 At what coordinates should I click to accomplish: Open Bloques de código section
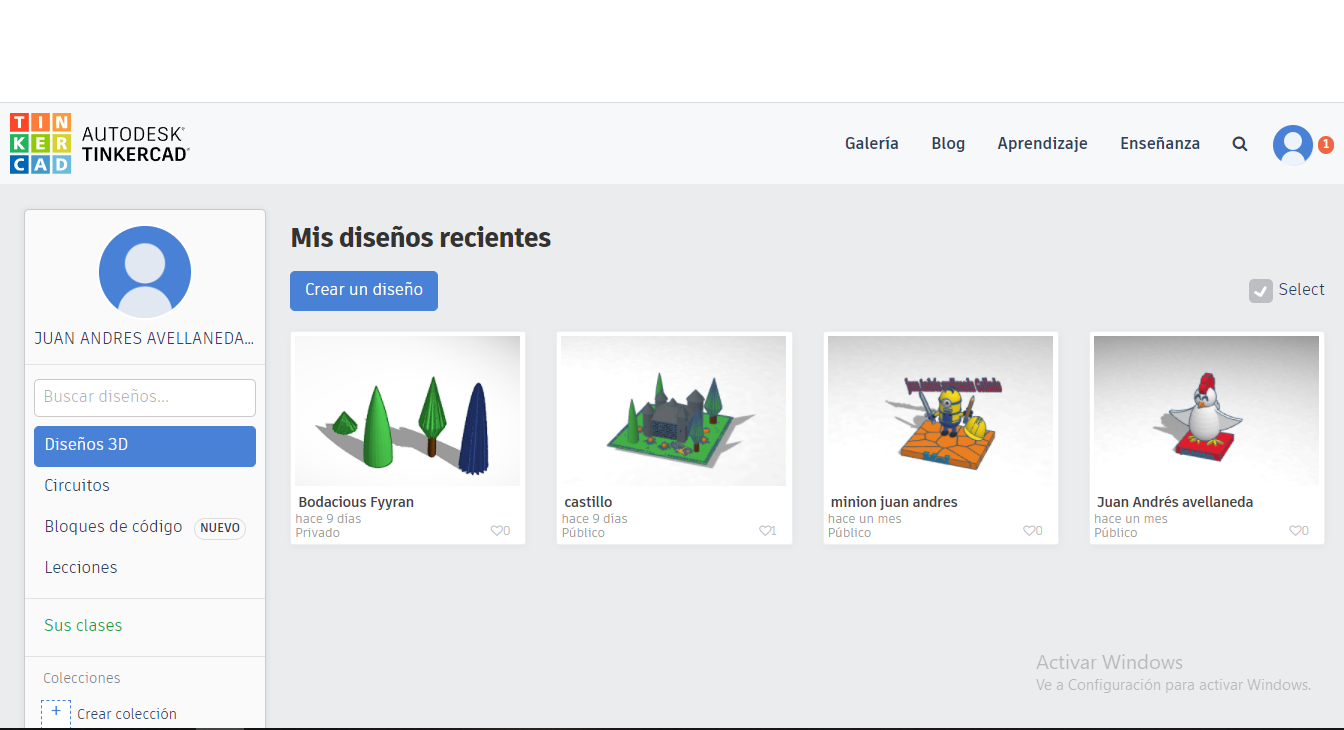(114, 527)
